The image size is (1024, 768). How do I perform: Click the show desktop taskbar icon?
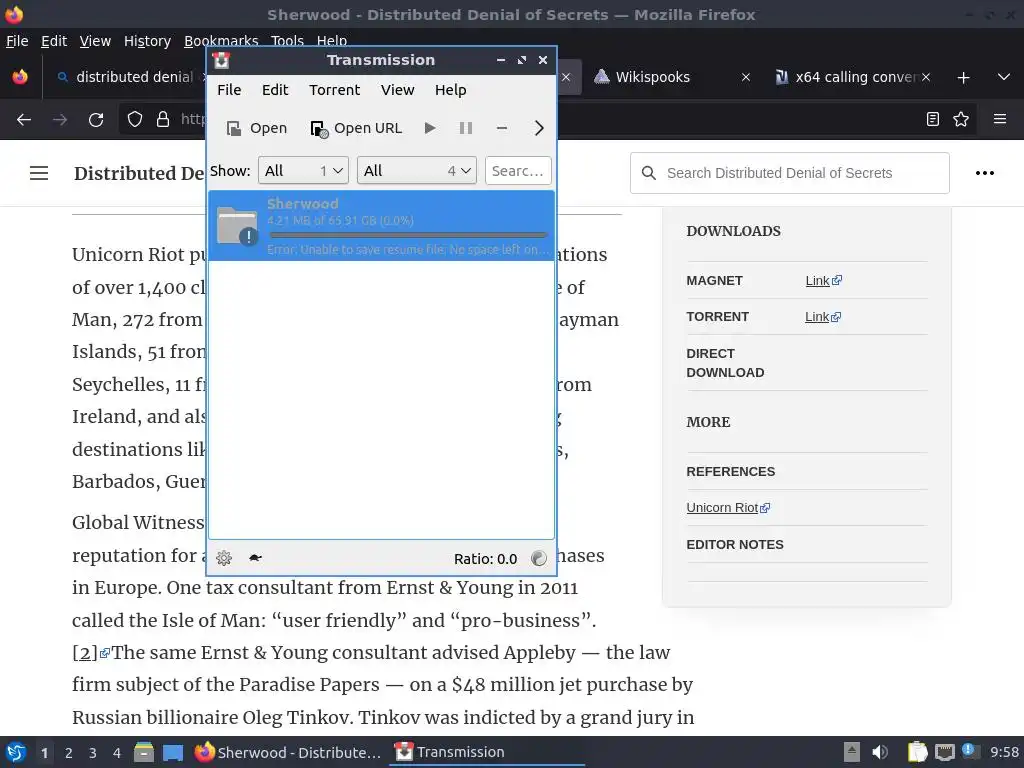[x=173, y=752]
